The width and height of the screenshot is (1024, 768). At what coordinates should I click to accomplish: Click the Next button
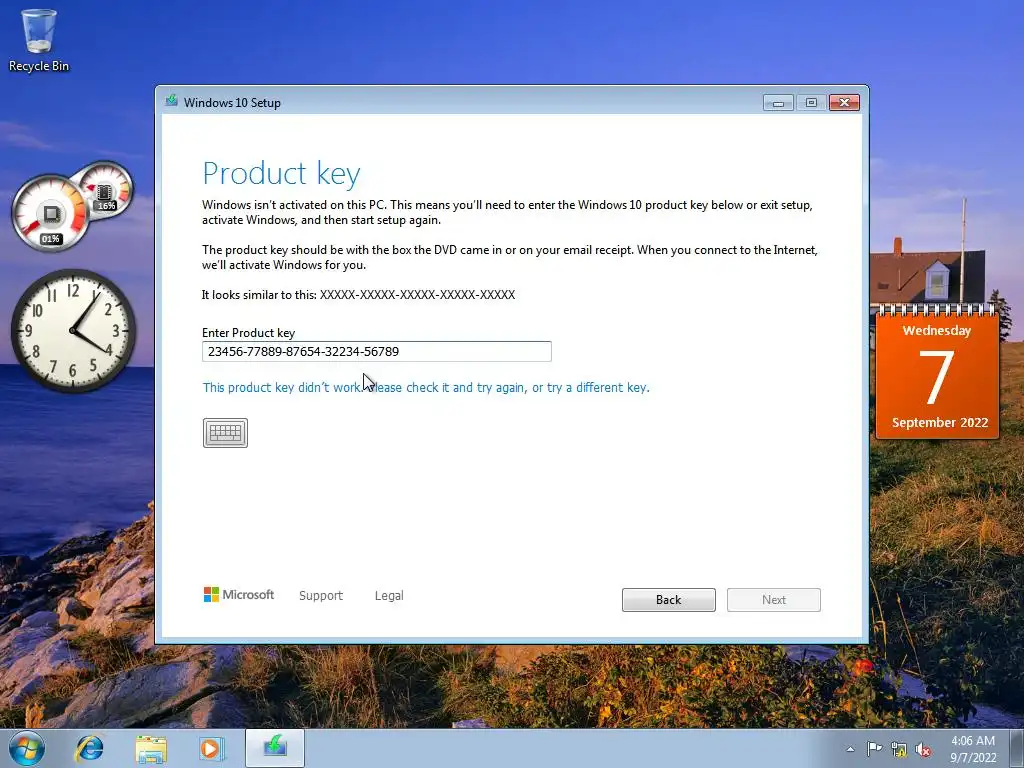[x=774, y=600]
